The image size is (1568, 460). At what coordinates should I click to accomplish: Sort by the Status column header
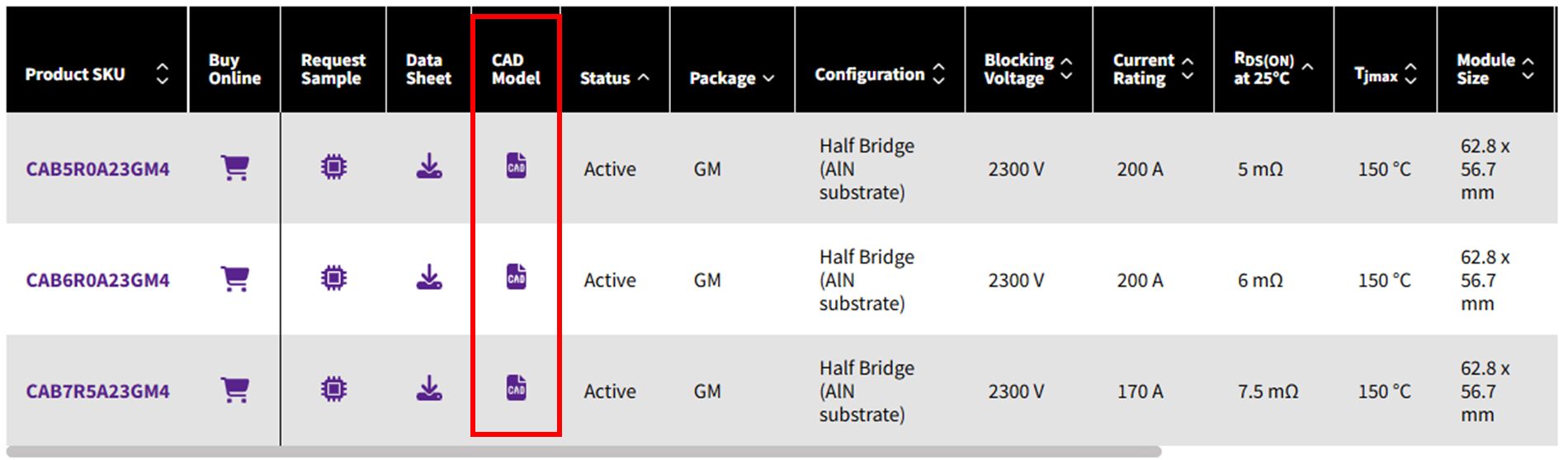(644, 78)
